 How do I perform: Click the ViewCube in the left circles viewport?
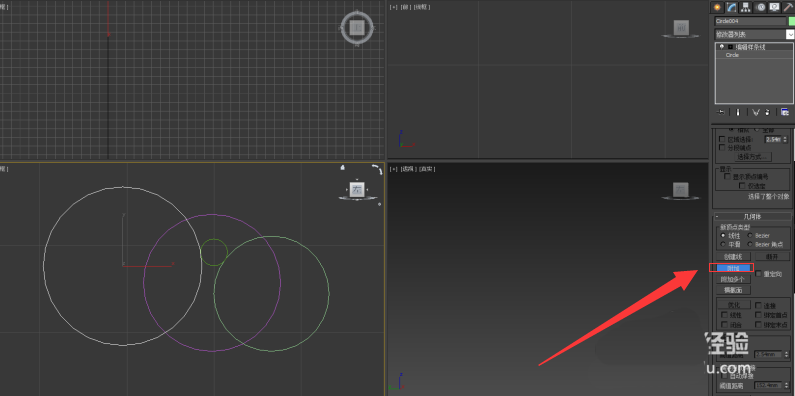click(x=358, y=190)
